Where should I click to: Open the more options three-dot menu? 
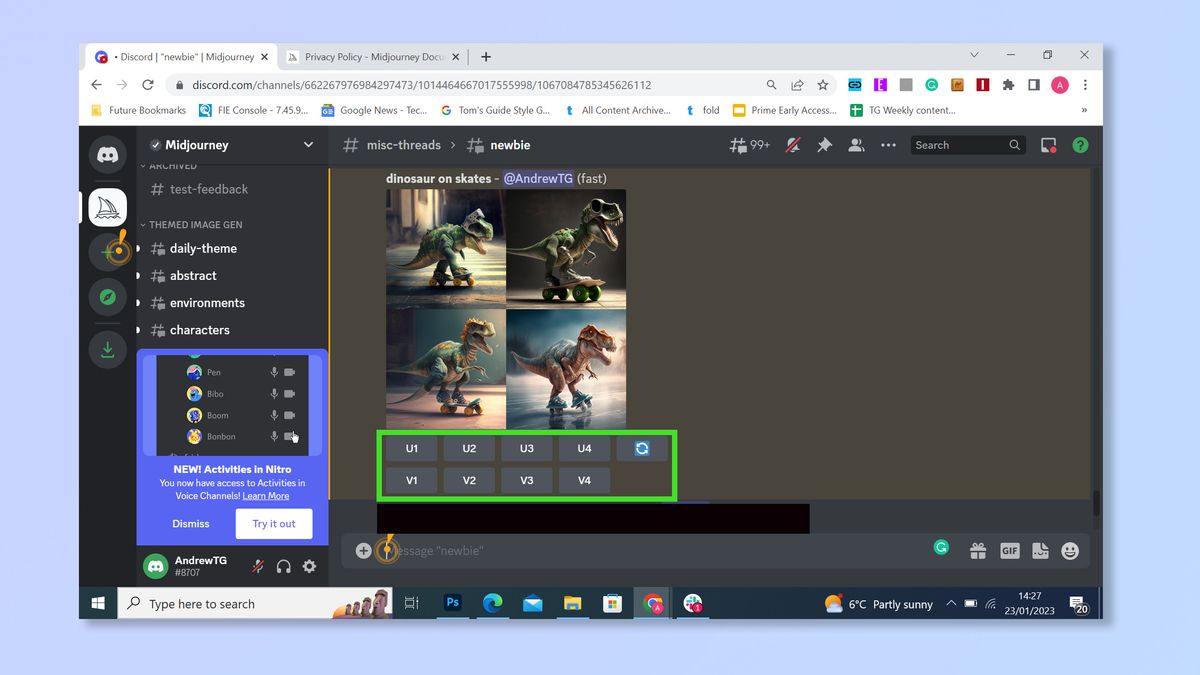click(888, 145)
